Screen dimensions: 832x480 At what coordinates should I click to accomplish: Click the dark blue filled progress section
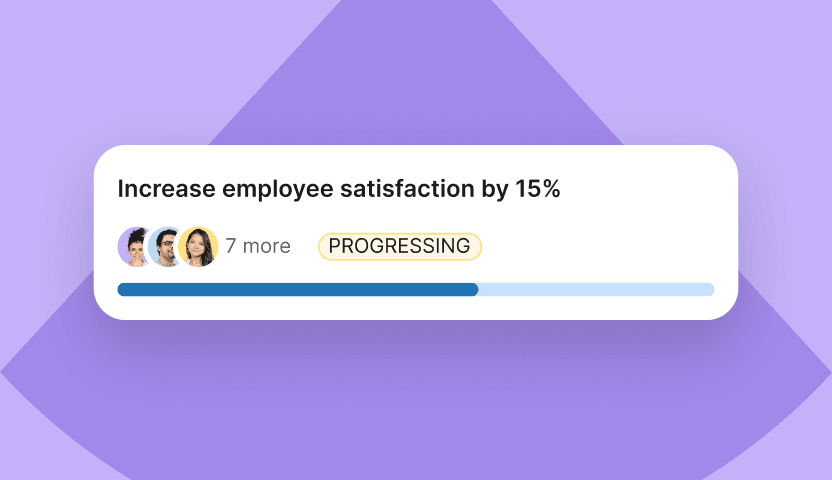click(x=297, y=290)
